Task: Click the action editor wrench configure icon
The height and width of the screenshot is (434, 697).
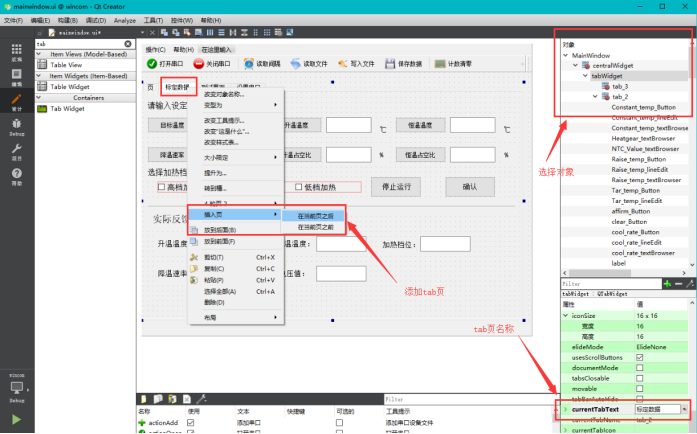Action: click(201, 399)
